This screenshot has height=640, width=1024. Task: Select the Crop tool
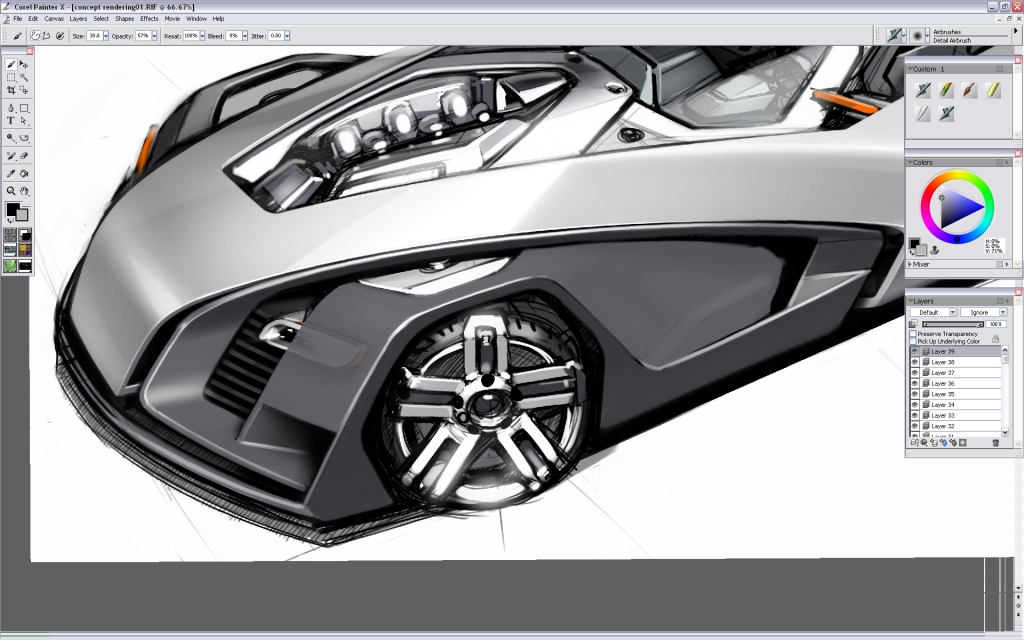[12, 90]
